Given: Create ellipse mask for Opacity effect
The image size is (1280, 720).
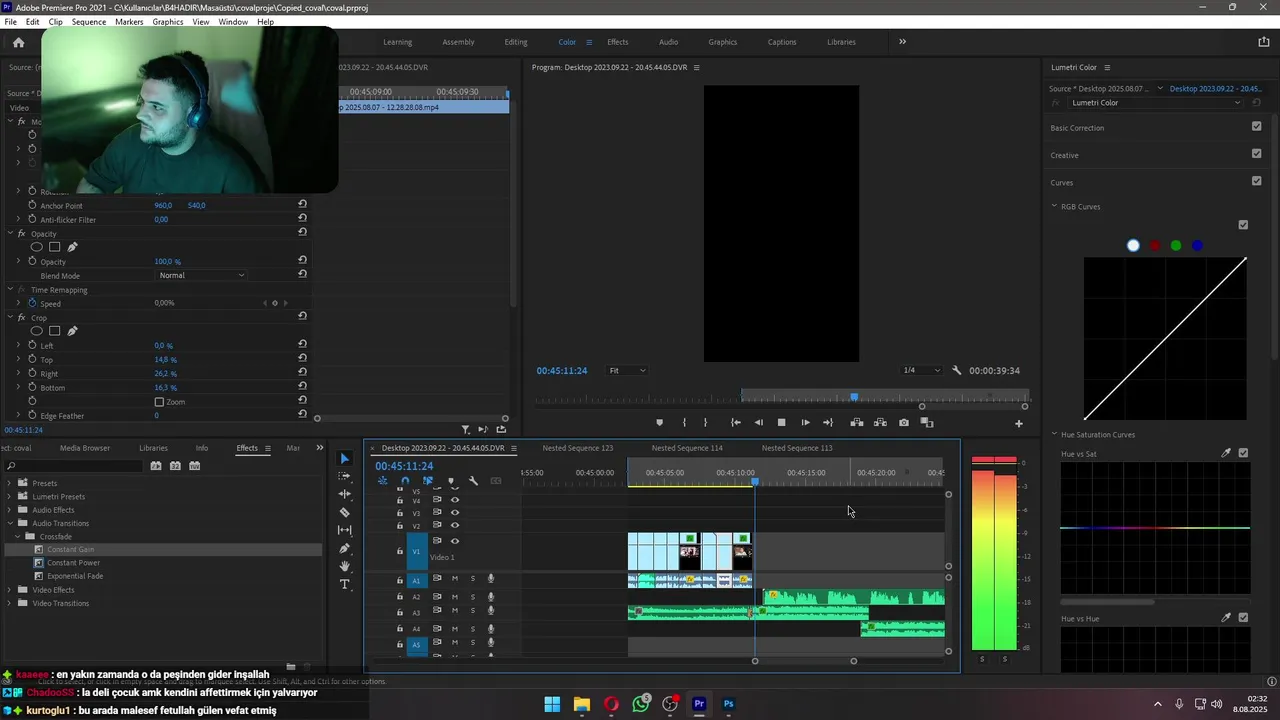Looking at the screenshot, I should pyautogui.click(x=37, y=247).
